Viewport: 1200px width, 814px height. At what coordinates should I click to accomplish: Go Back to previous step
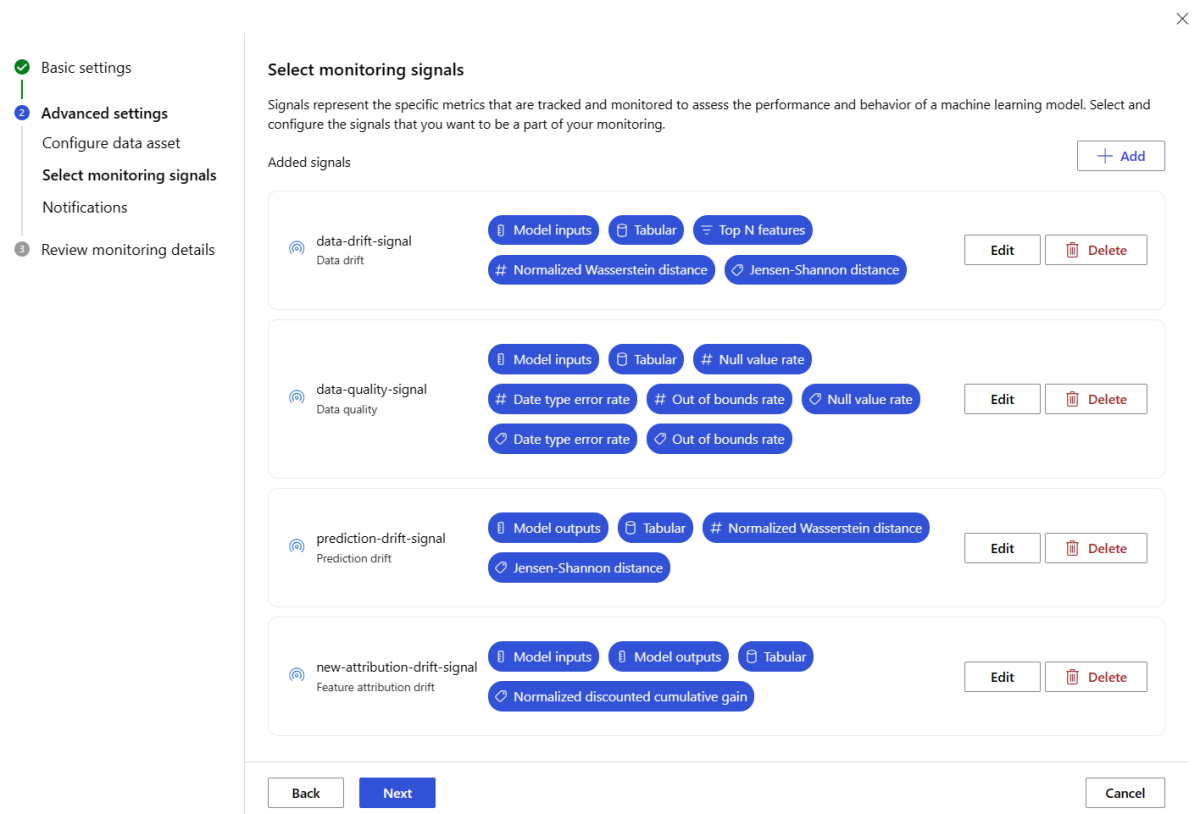[306, 793]
